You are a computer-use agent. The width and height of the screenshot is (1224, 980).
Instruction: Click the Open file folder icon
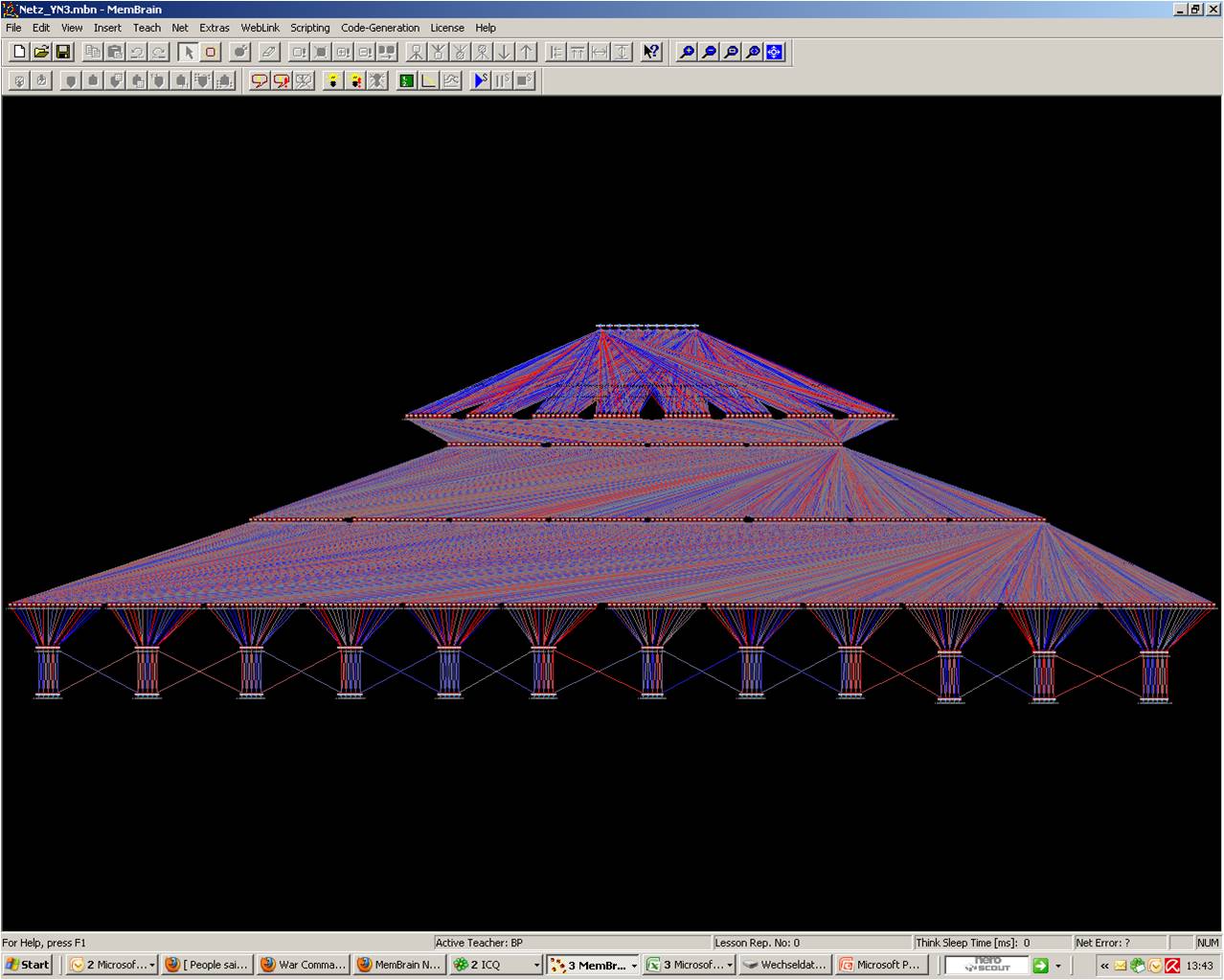point(41,52)
